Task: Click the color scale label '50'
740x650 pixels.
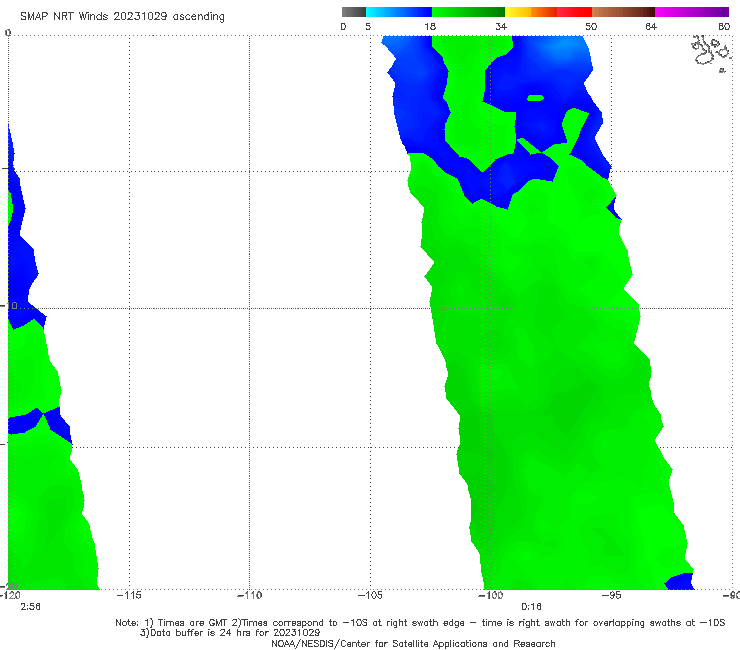Action: [x=591, y=27]
